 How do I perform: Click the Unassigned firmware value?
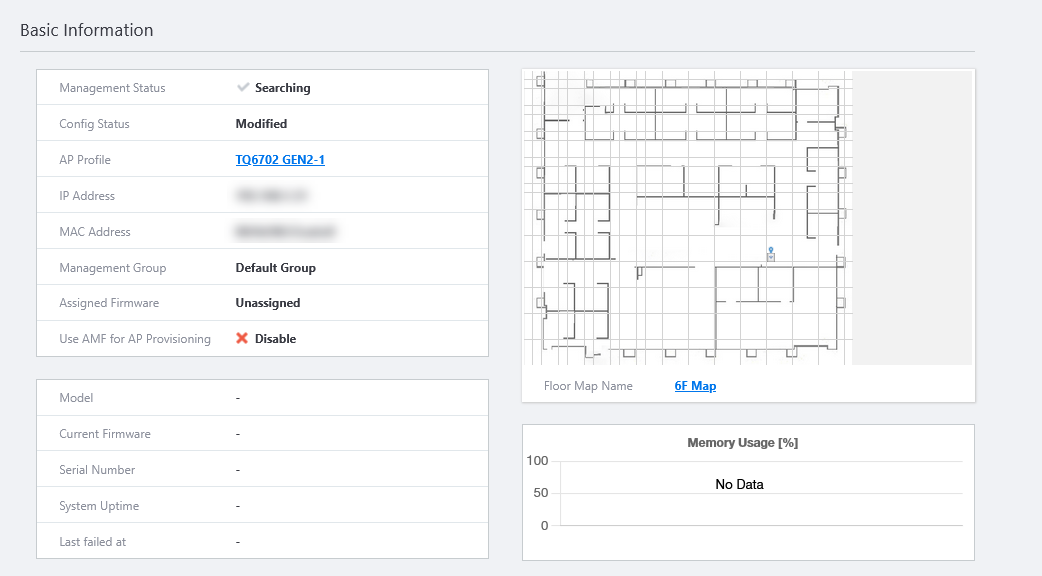click(x=268, y=303)
